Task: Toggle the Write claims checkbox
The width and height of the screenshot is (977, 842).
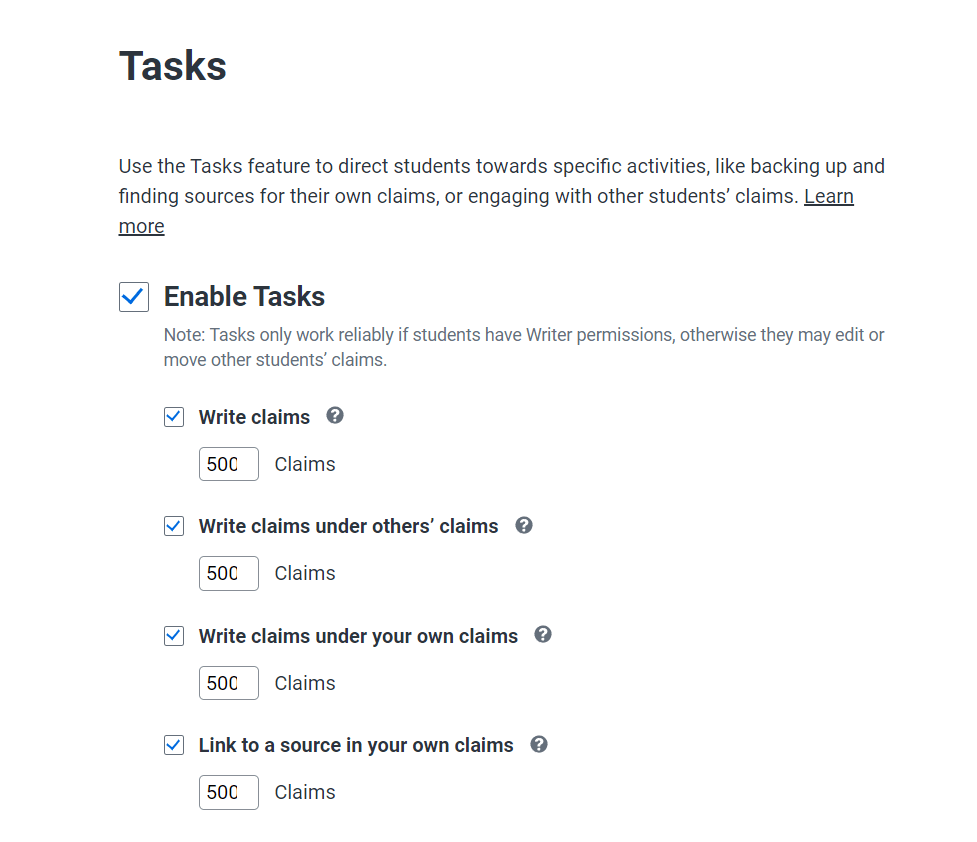Action: [174, 417]
